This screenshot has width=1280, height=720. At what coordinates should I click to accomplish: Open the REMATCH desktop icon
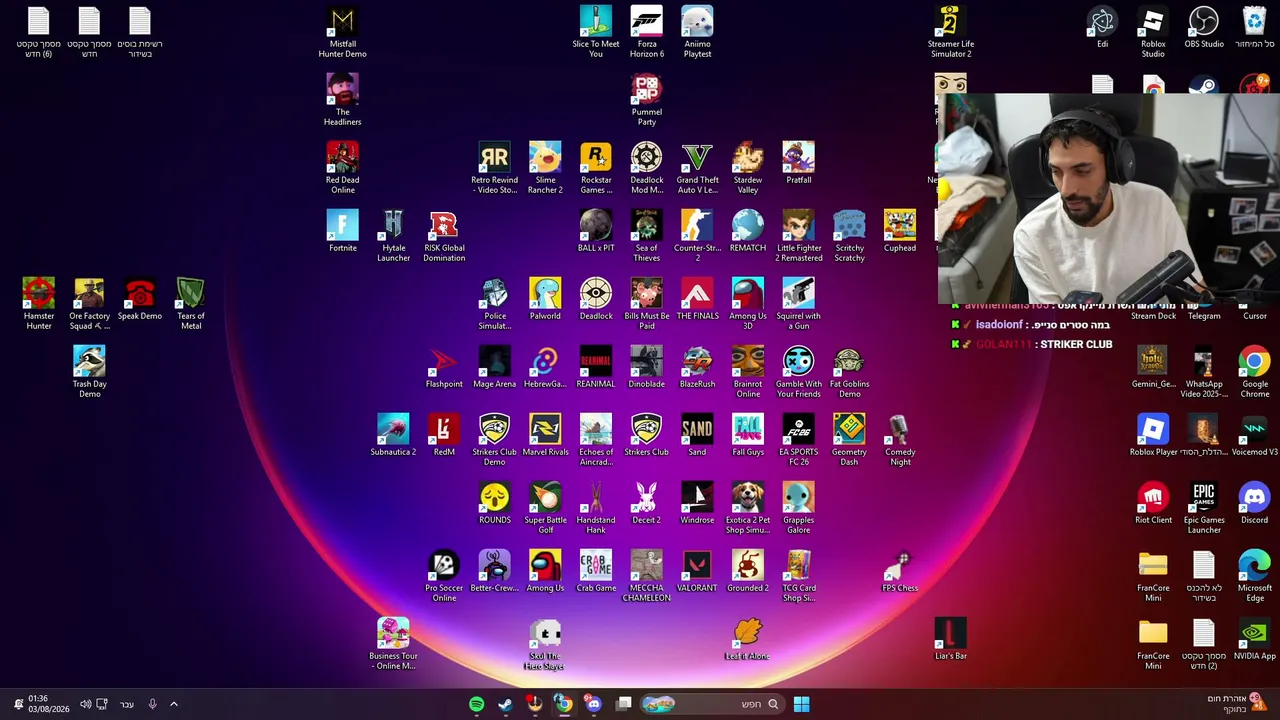[747, 231]
